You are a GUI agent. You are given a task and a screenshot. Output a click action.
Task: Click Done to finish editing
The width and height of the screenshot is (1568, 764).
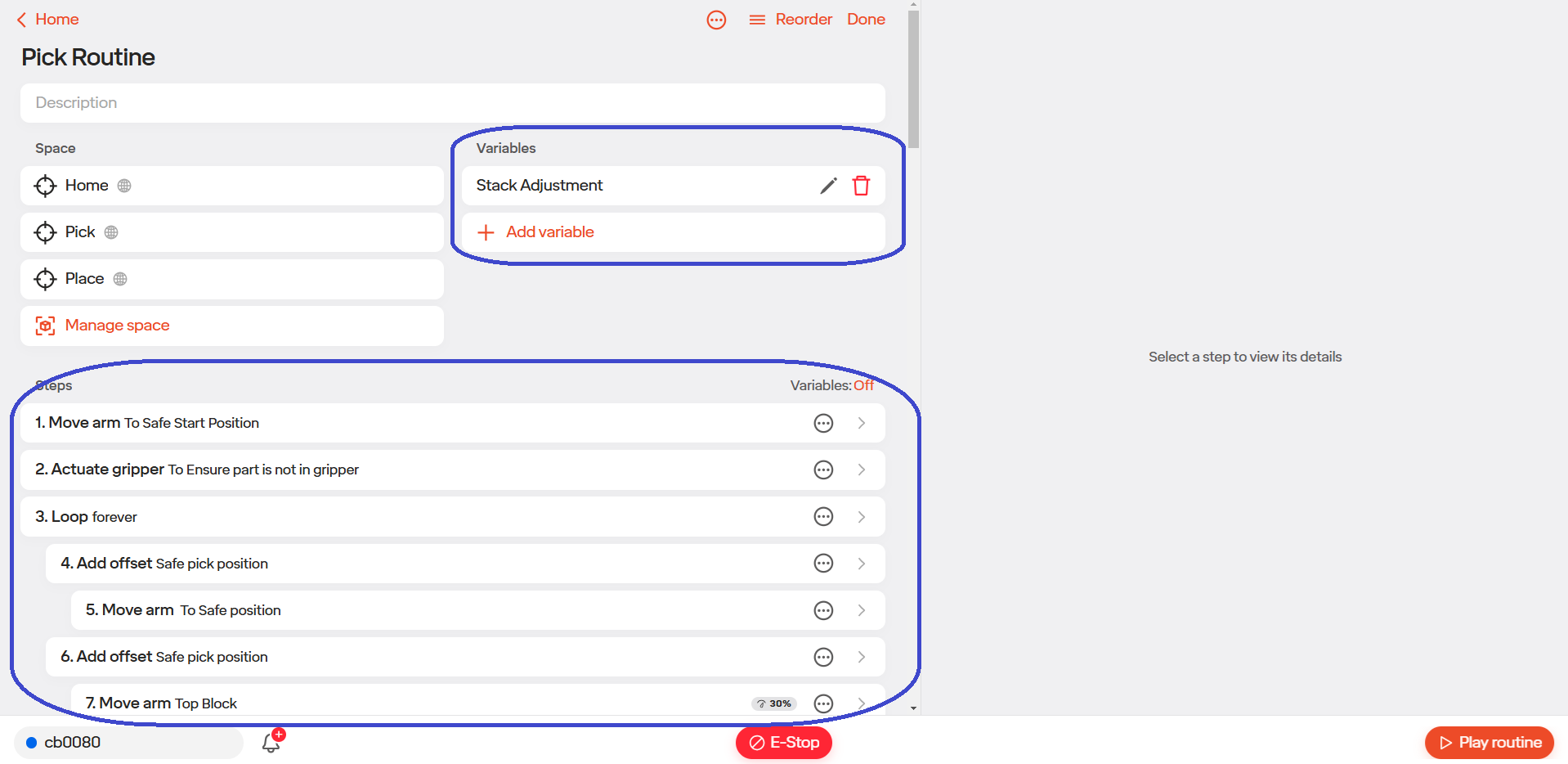pos(866,19)
